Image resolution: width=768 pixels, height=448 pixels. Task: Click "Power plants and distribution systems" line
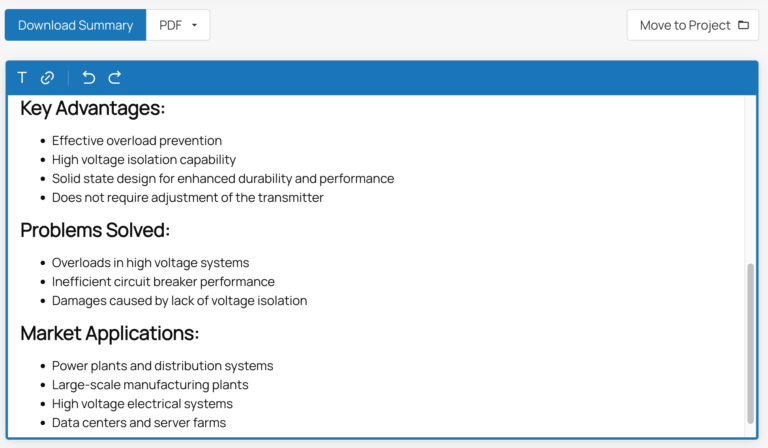click(x=162, y=366)
